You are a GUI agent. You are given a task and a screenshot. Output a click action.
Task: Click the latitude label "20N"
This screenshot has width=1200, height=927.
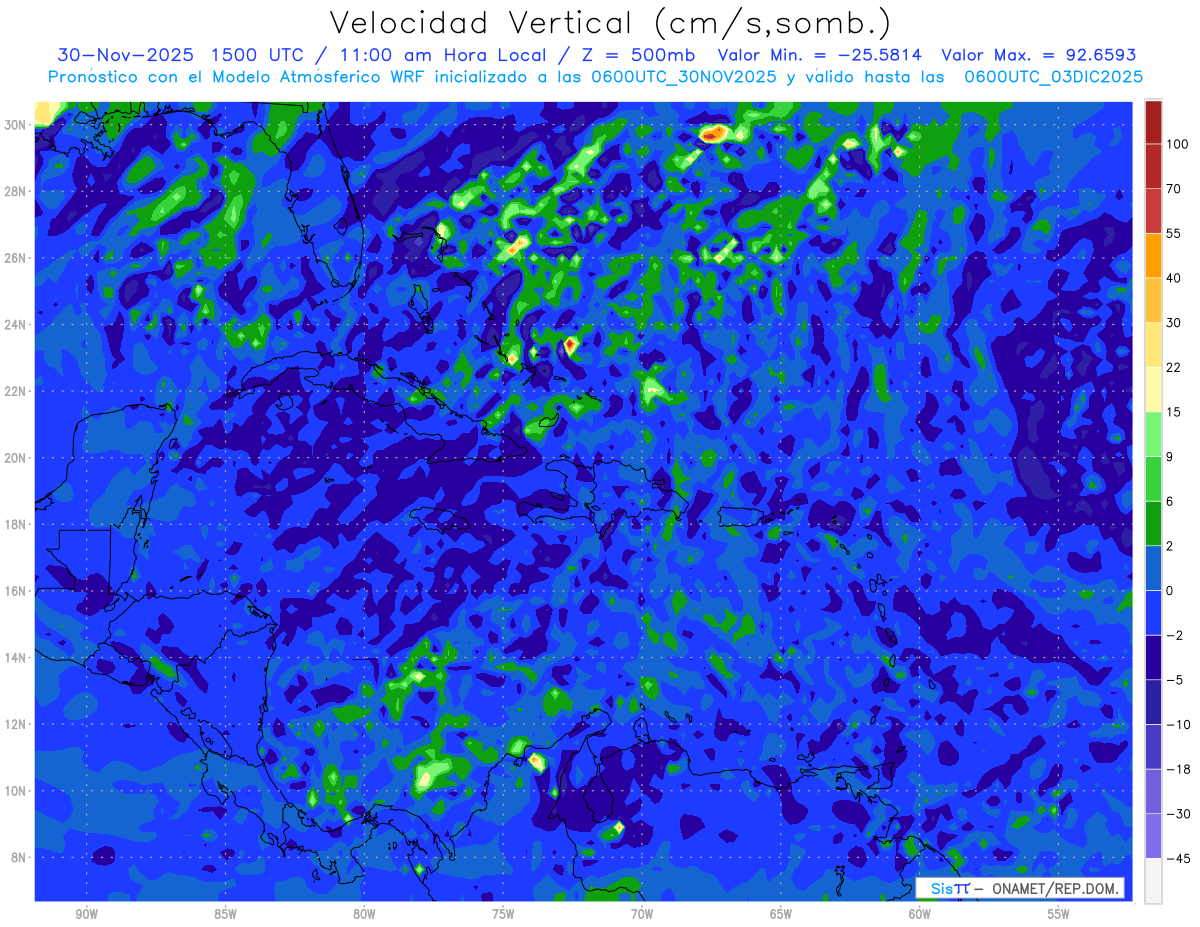[x=15, y=458]
